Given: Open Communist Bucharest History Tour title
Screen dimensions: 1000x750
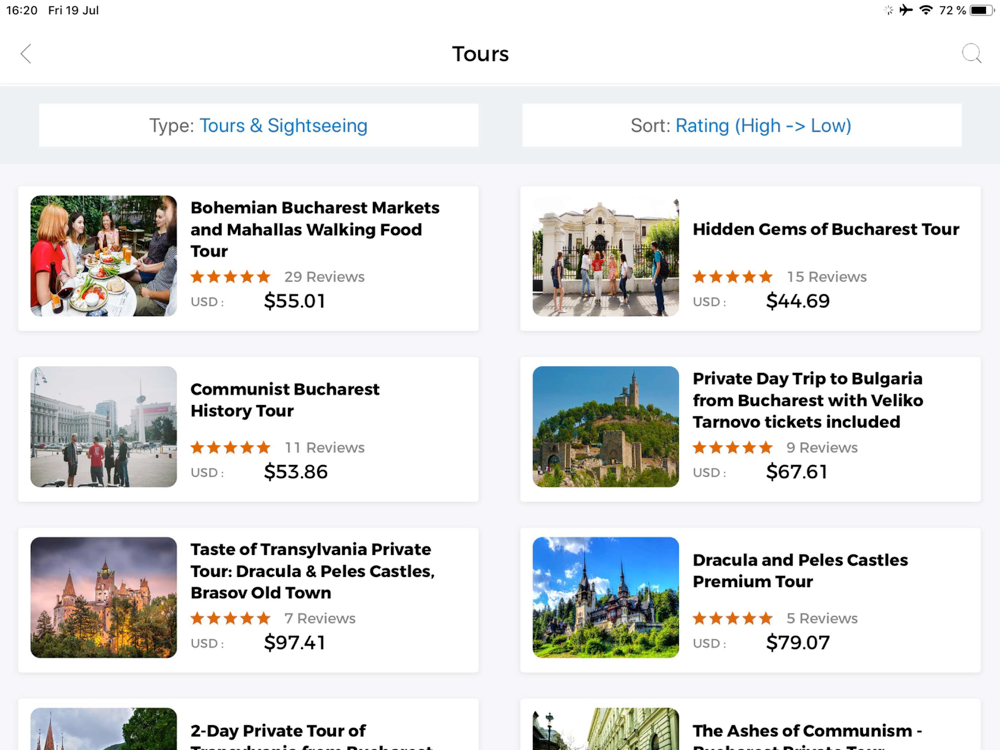Looking at the screenshot, I should [x=285, y=400].
